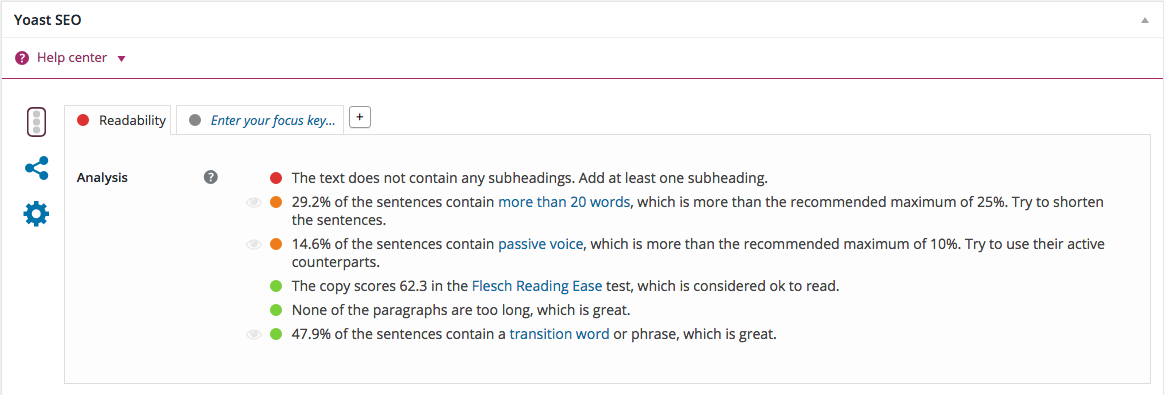Toggle eye highlight for transition words
Viewport: 1164px width, 395px height.
[x=254, y=335]
